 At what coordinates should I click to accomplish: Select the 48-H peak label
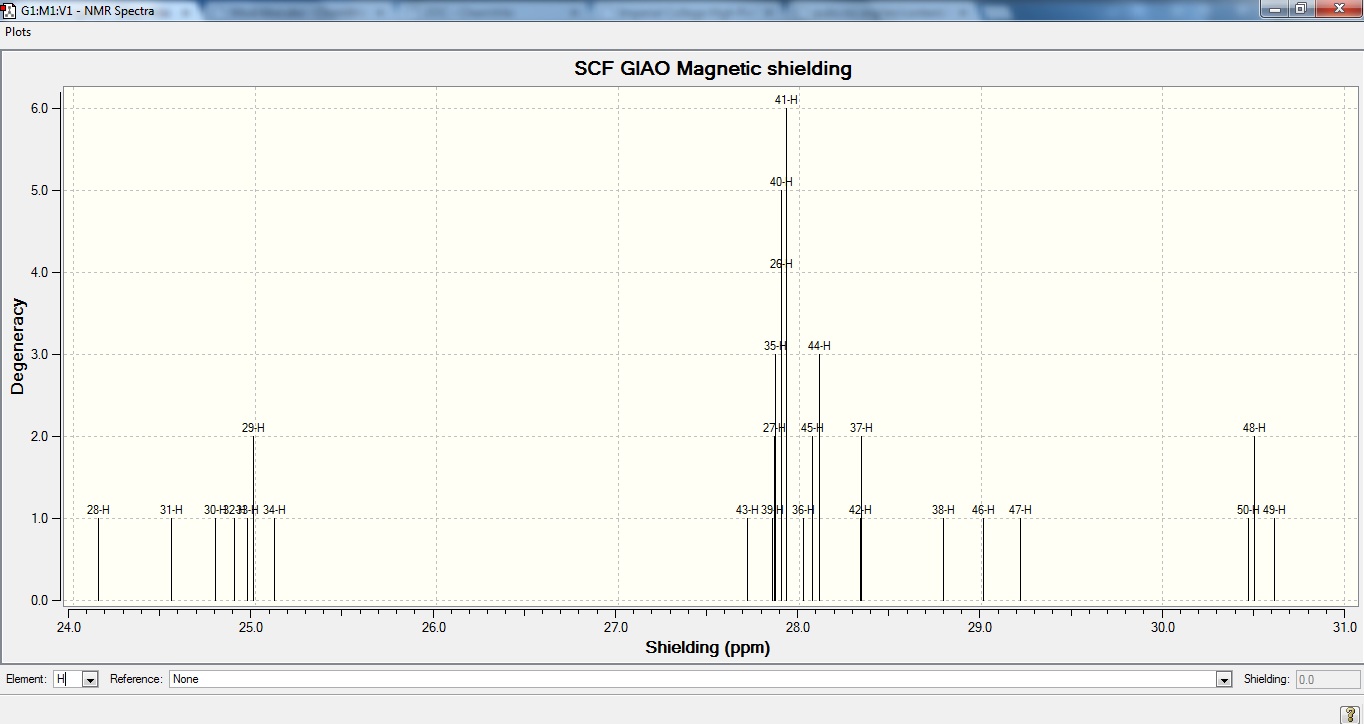coord(1254,428)
